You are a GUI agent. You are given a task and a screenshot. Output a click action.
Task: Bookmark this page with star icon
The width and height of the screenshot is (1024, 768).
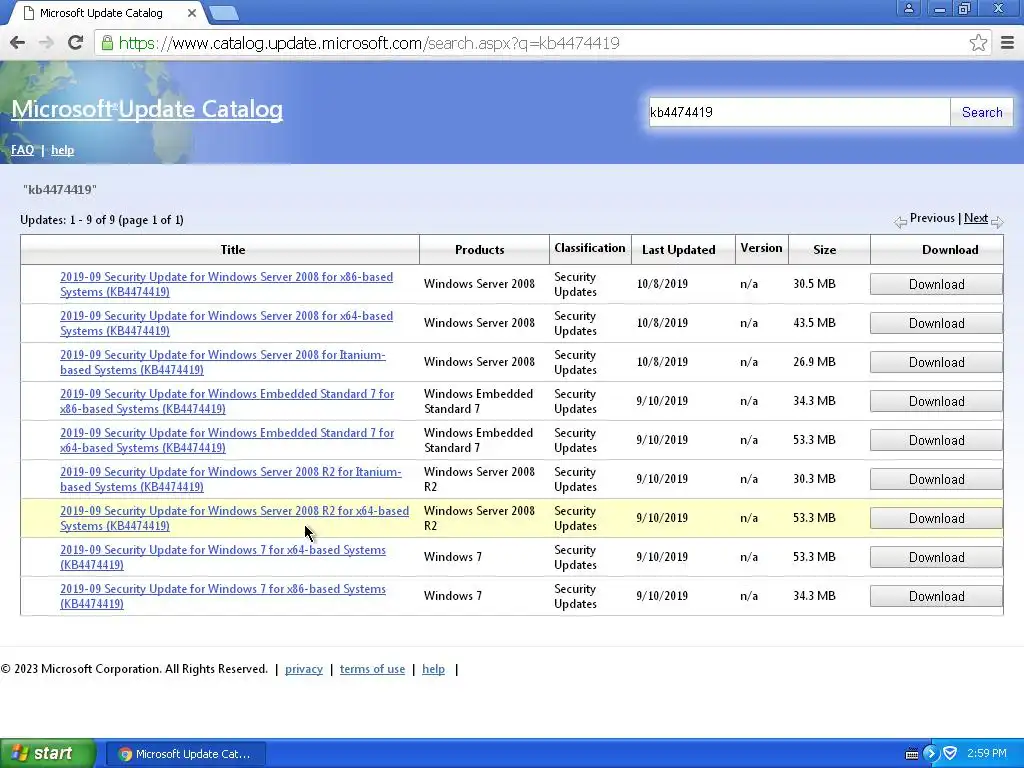[x=978, y=43]
